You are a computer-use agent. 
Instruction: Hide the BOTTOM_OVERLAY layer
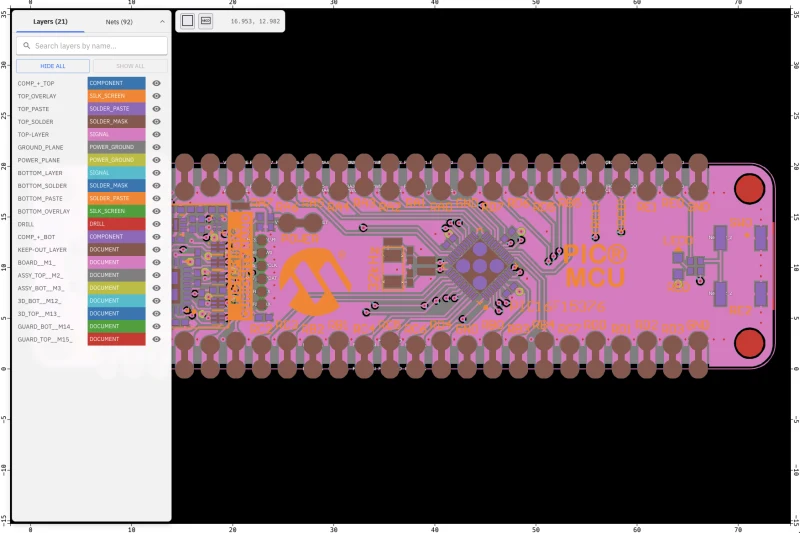157,211
